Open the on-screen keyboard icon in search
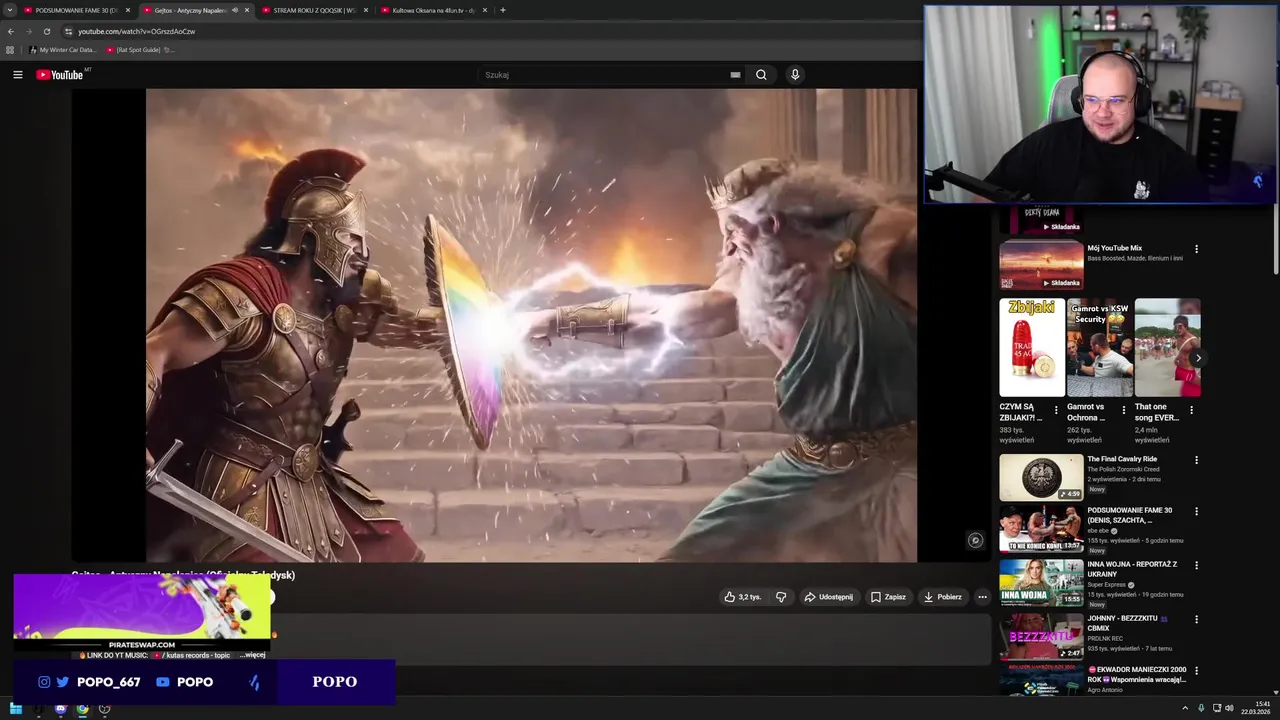 click(x=735, y=75)
